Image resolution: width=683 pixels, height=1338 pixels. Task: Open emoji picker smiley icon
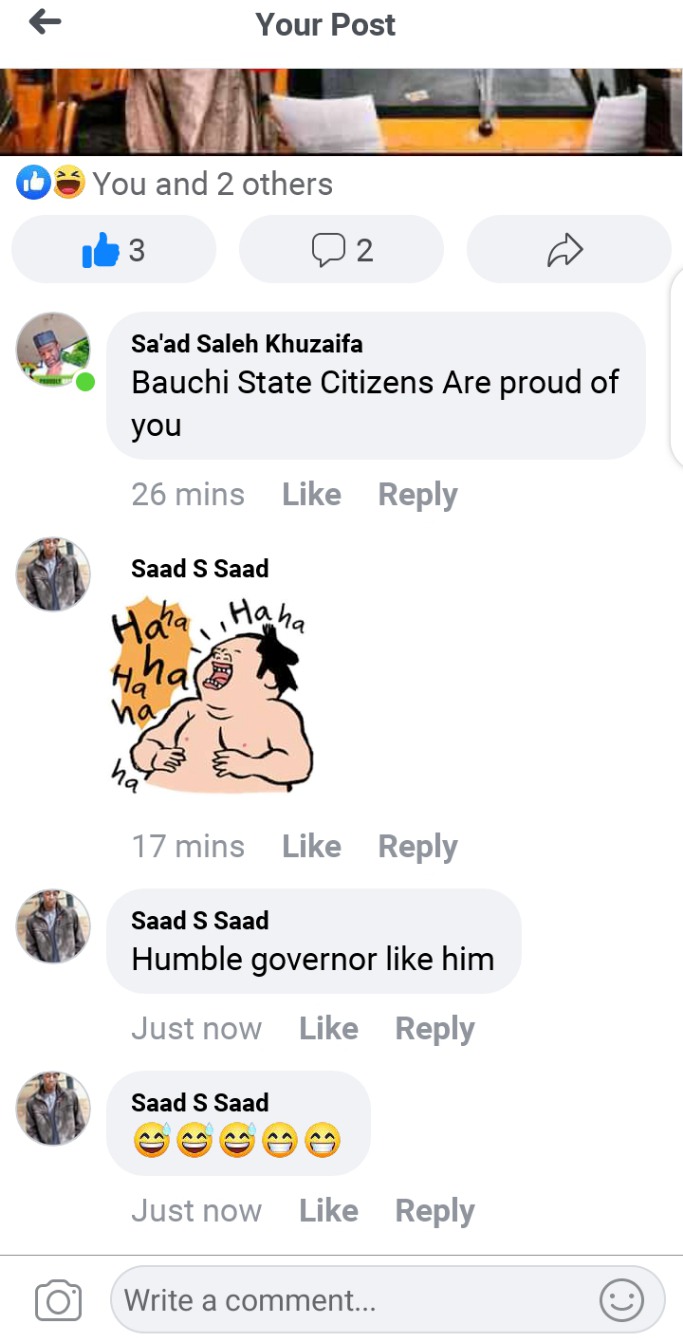[621, 1301]
